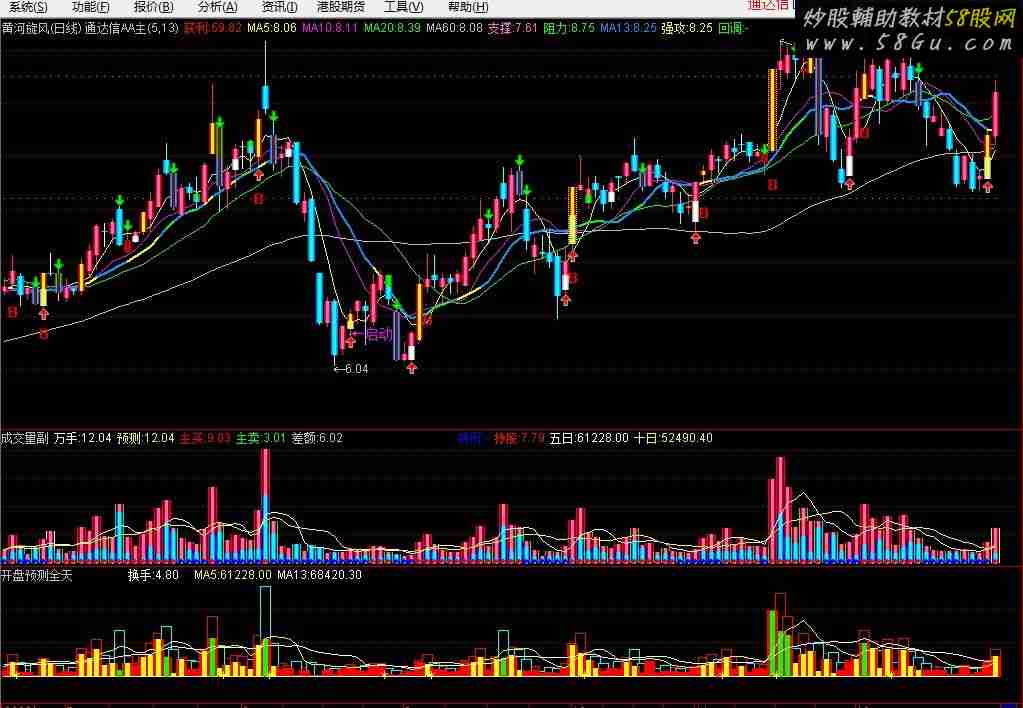Click the MA5:61228.00 volume average label

(x=233, y=575)
